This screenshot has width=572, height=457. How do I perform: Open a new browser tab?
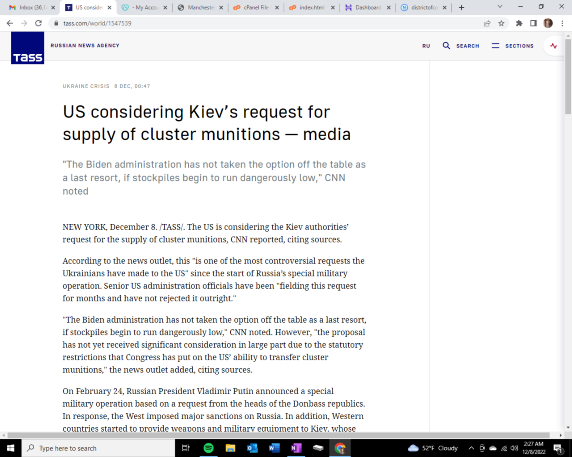coord(461,7)
